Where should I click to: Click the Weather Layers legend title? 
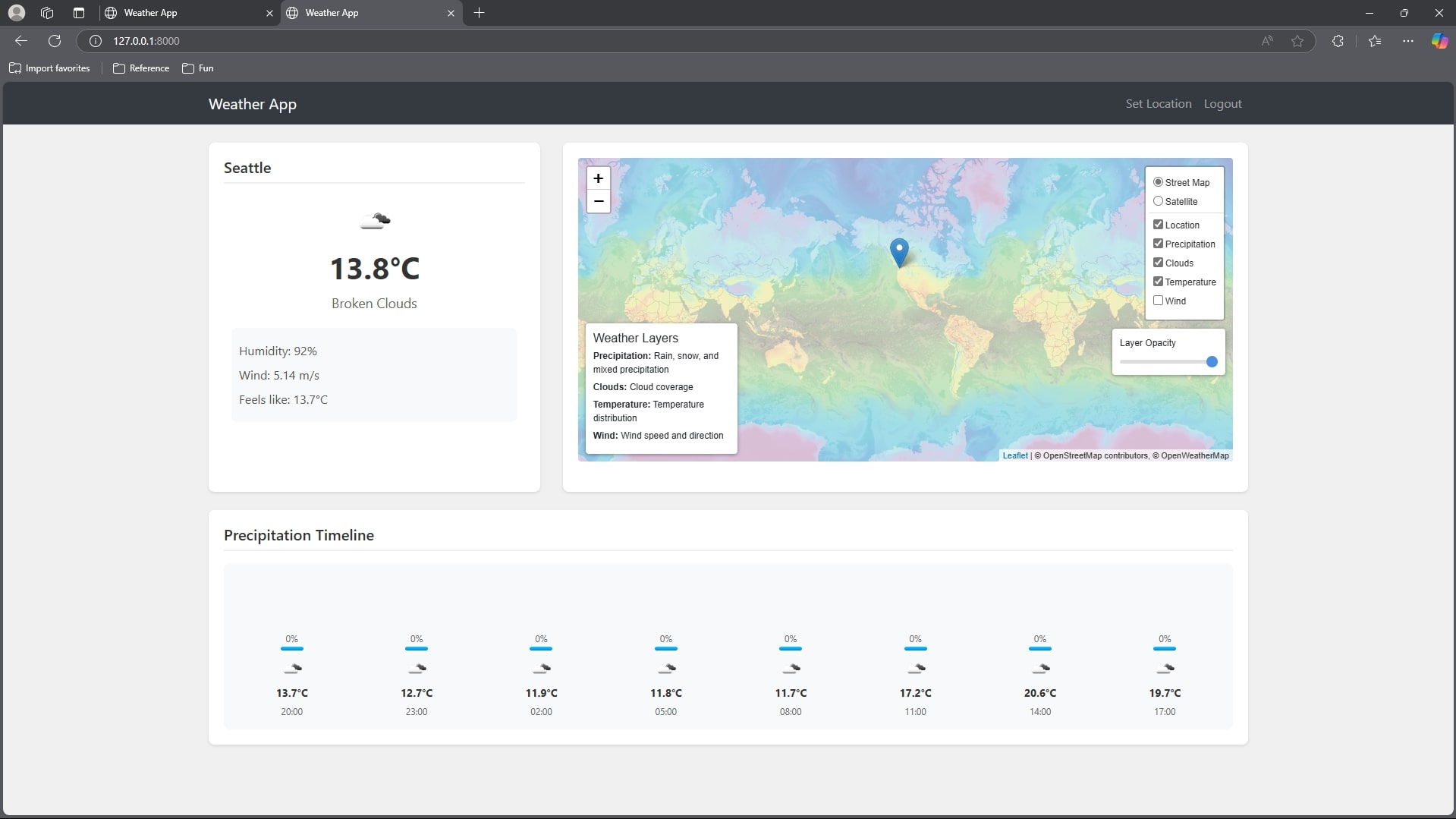(636, 338)
